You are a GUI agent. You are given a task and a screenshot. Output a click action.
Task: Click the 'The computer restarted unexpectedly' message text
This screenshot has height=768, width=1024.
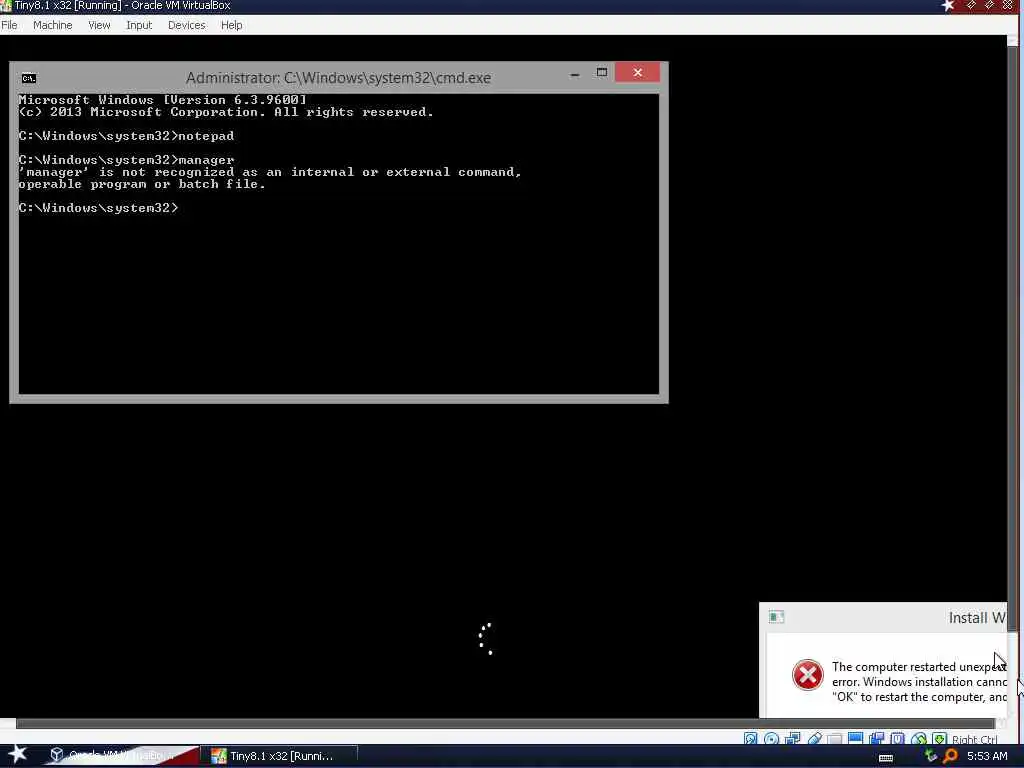coord(920,682)
